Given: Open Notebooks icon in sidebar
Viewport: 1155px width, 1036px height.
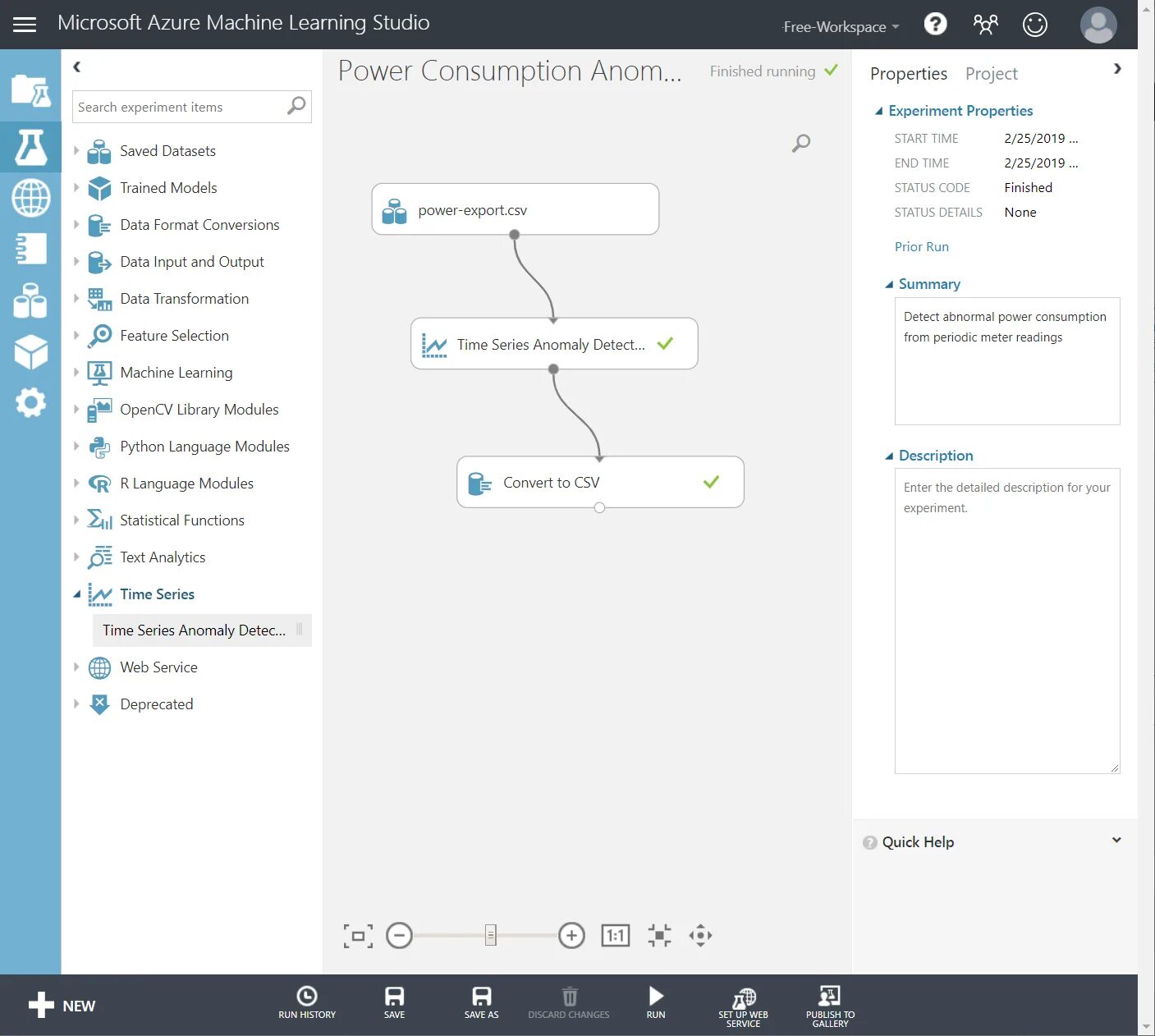Looking at the screenshot, I should click(x=30, y=249).
